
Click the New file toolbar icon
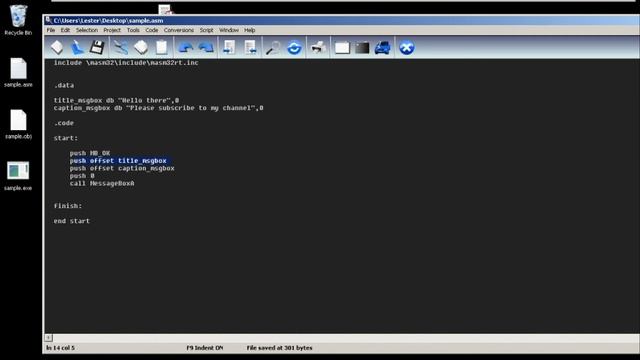pos(57,47)
